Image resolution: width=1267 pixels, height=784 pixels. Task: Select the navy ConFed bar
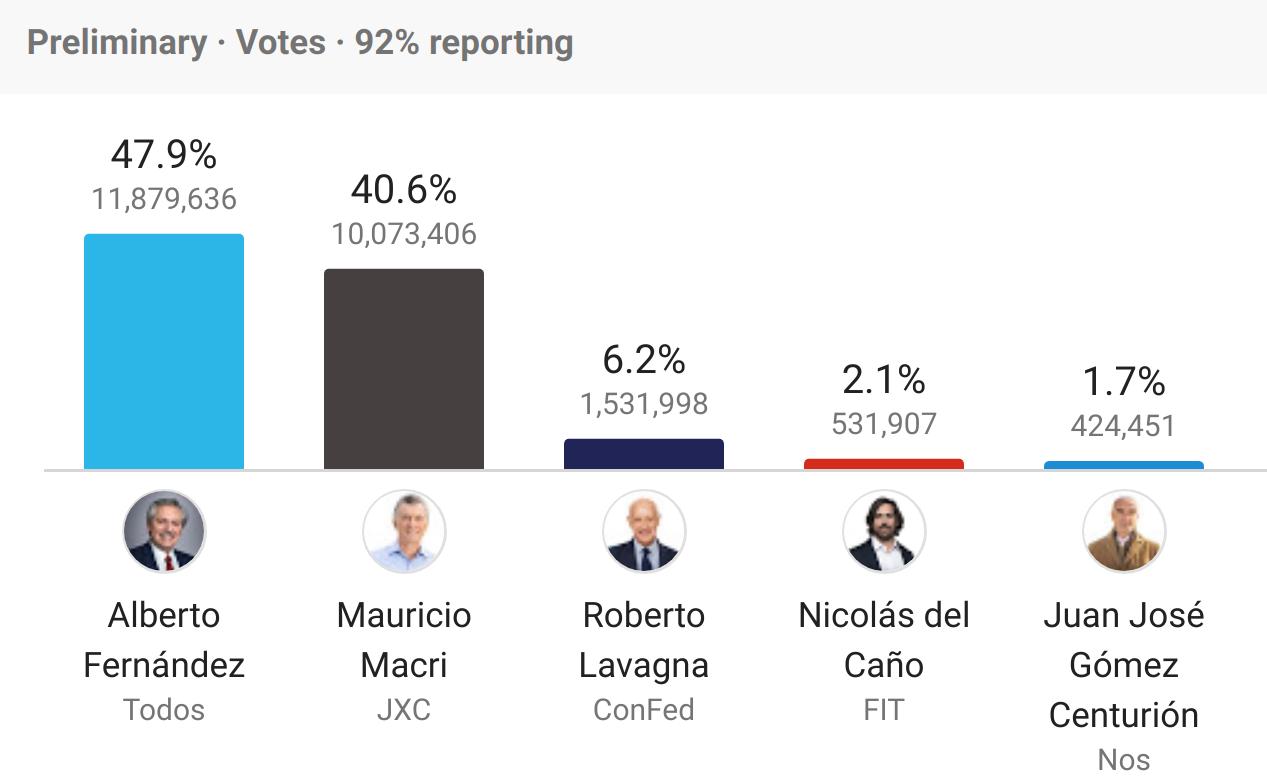pos(644,454)
